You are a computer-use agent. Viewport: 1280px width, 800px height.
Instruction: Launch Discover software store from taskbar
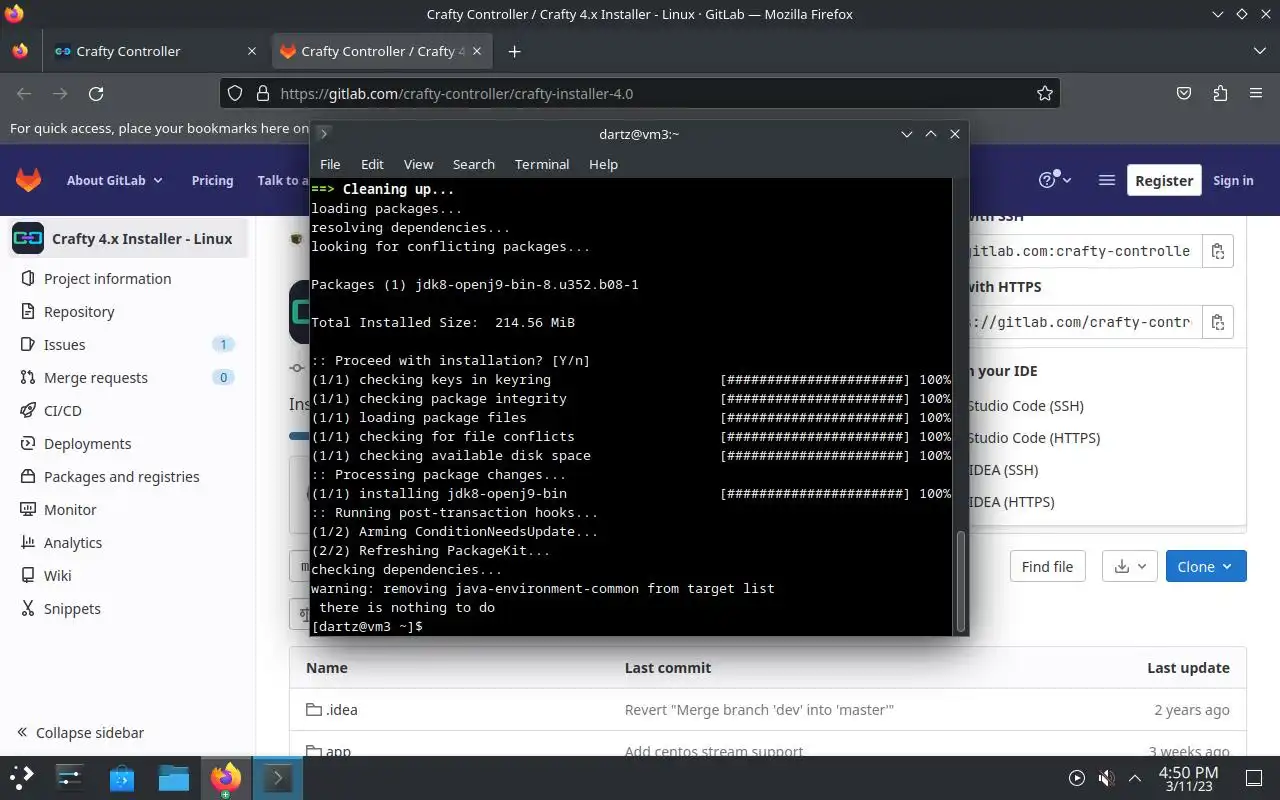pyautogui.click(x=122, y=777)
